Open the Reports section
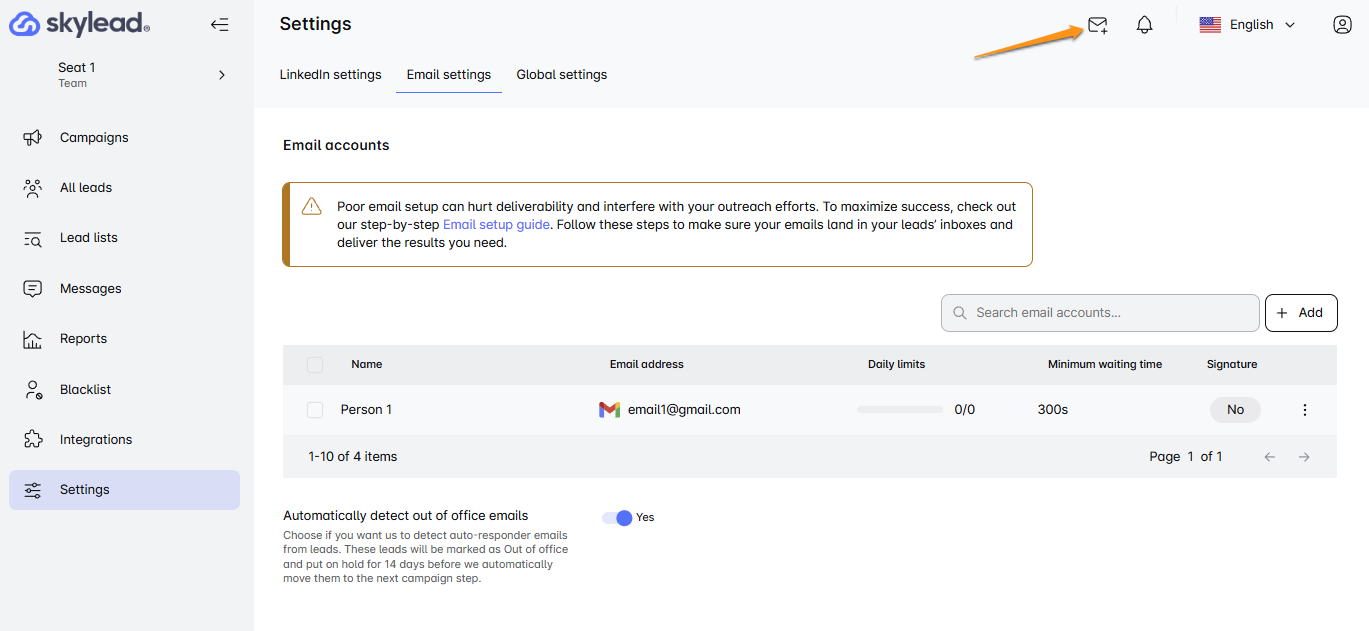 (83, 339)
